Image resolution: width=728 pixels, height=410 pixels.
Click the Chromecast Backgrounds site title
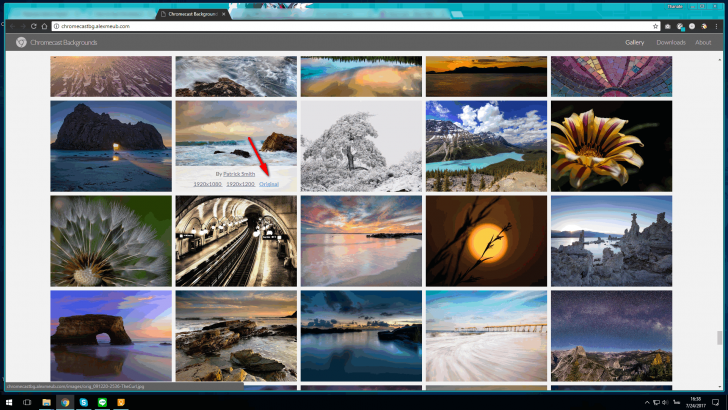pyautogui.click(x=64, y=42)
